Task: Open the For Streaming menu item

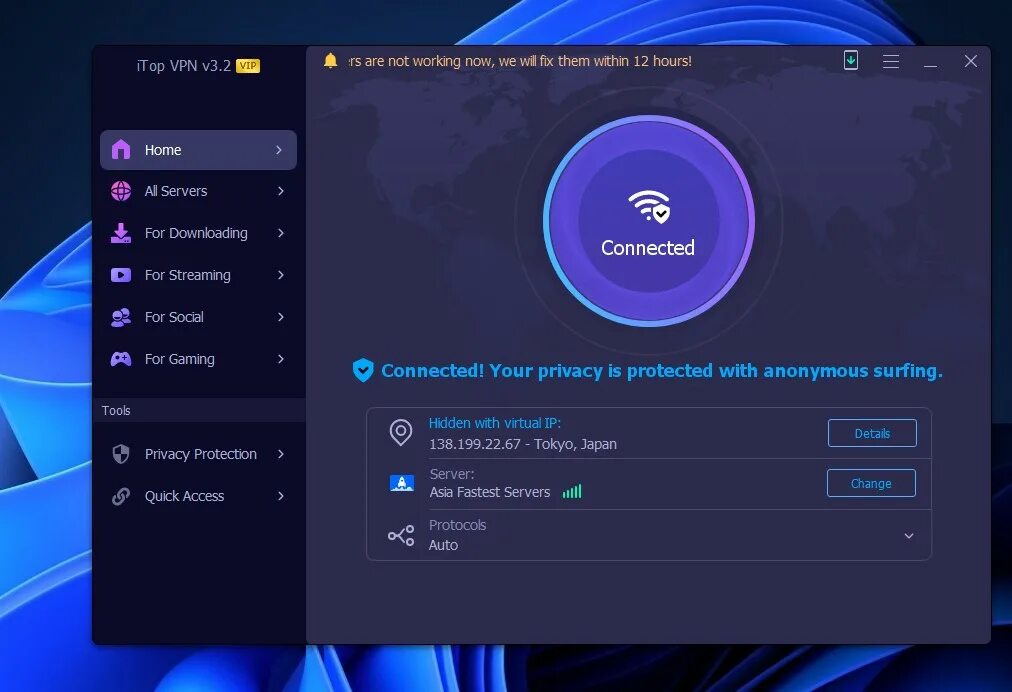Action: tap(198, 275)
